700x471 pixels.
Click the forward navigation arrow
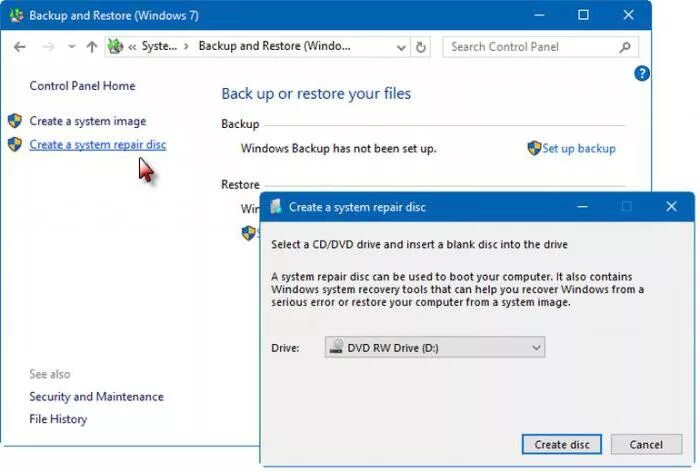48,47
